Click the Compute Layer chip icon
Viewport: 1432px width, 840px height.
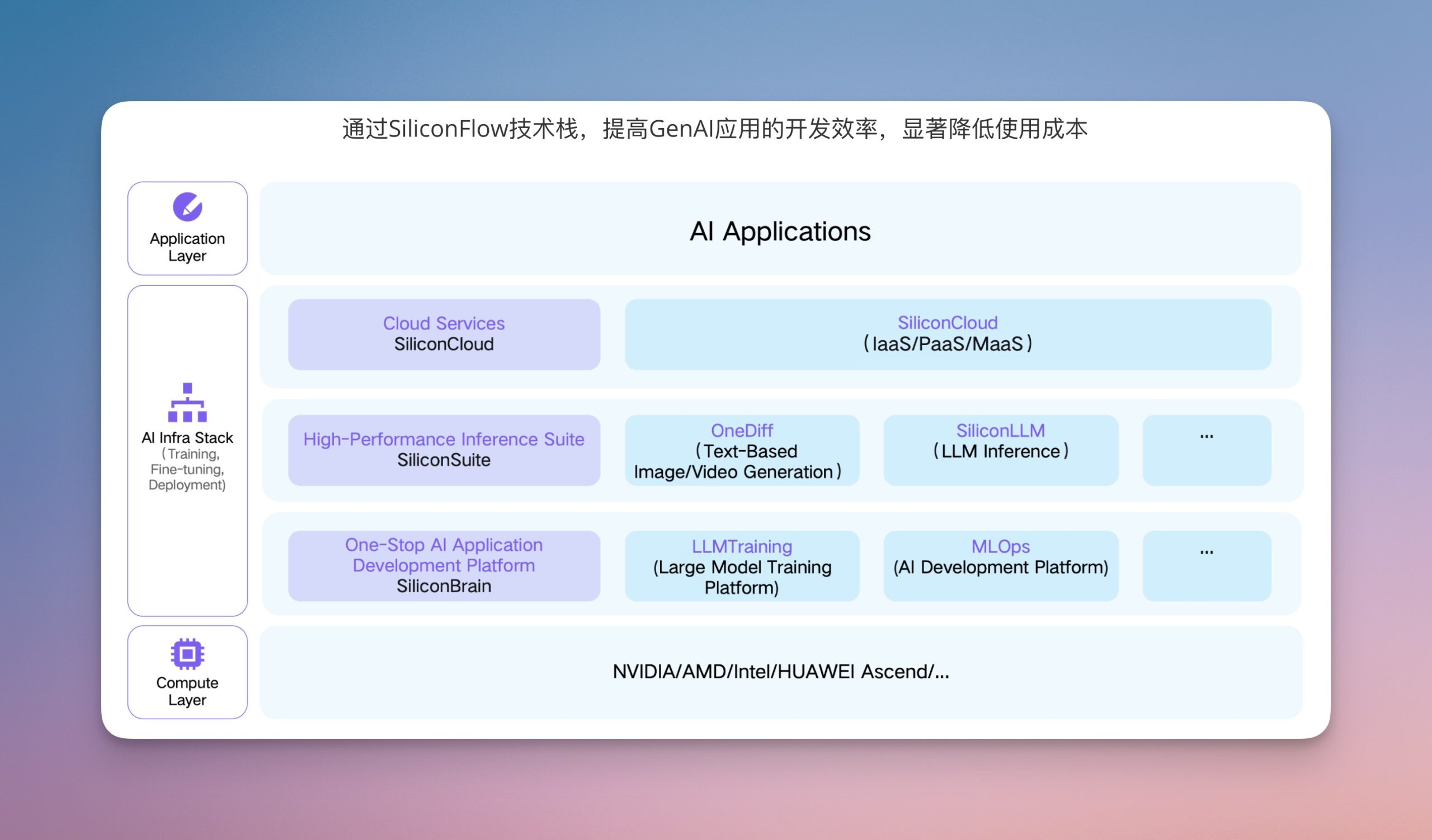click(187, 654)
